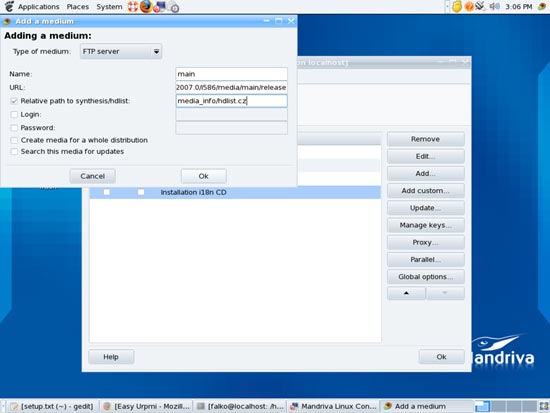Launch Firefox from the top panel
Viewport: 550px width, 413px height.
pos(146,6)
